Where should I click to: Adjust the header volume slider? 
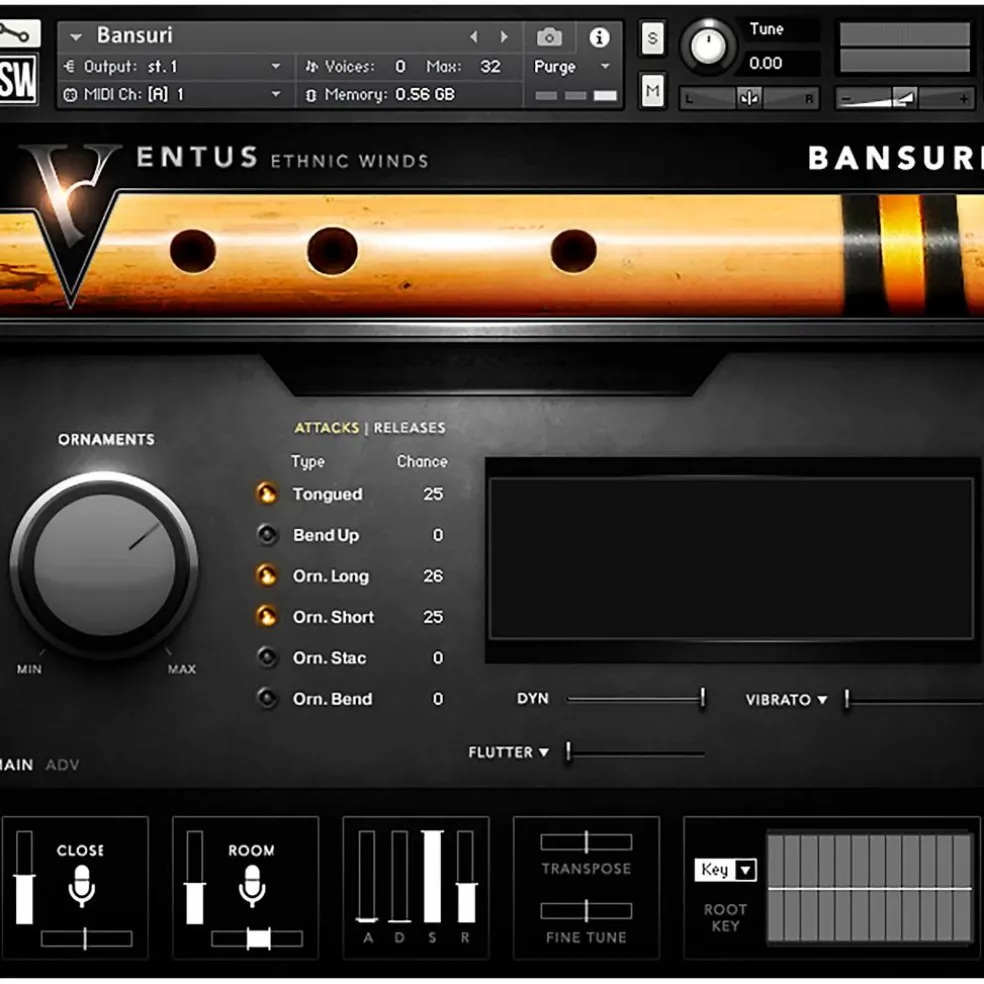tap(904, 99)
